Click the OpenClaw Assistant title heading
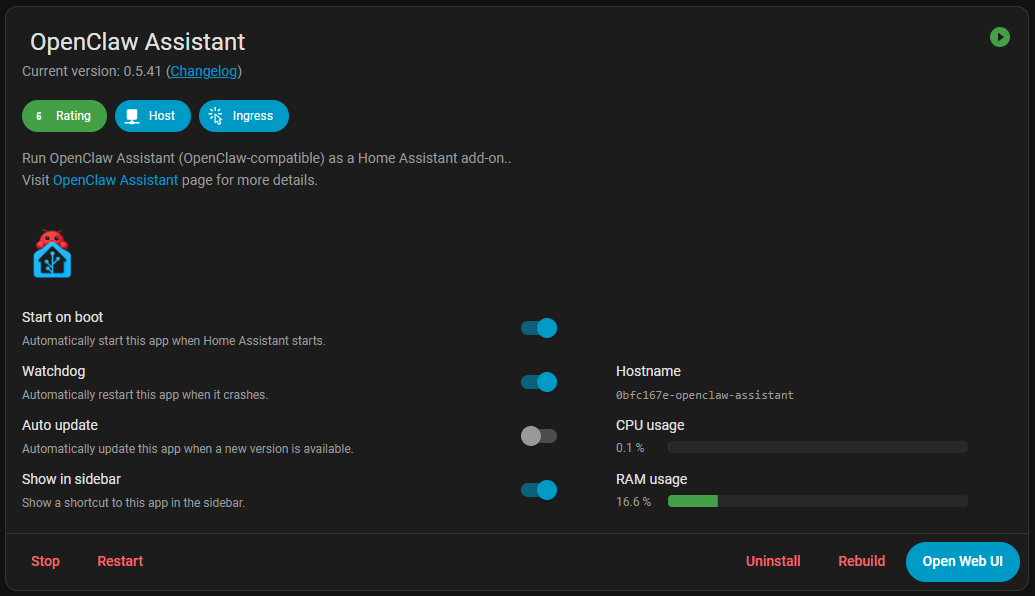This screenshot has height=596, width=1035. click(137, 42)
